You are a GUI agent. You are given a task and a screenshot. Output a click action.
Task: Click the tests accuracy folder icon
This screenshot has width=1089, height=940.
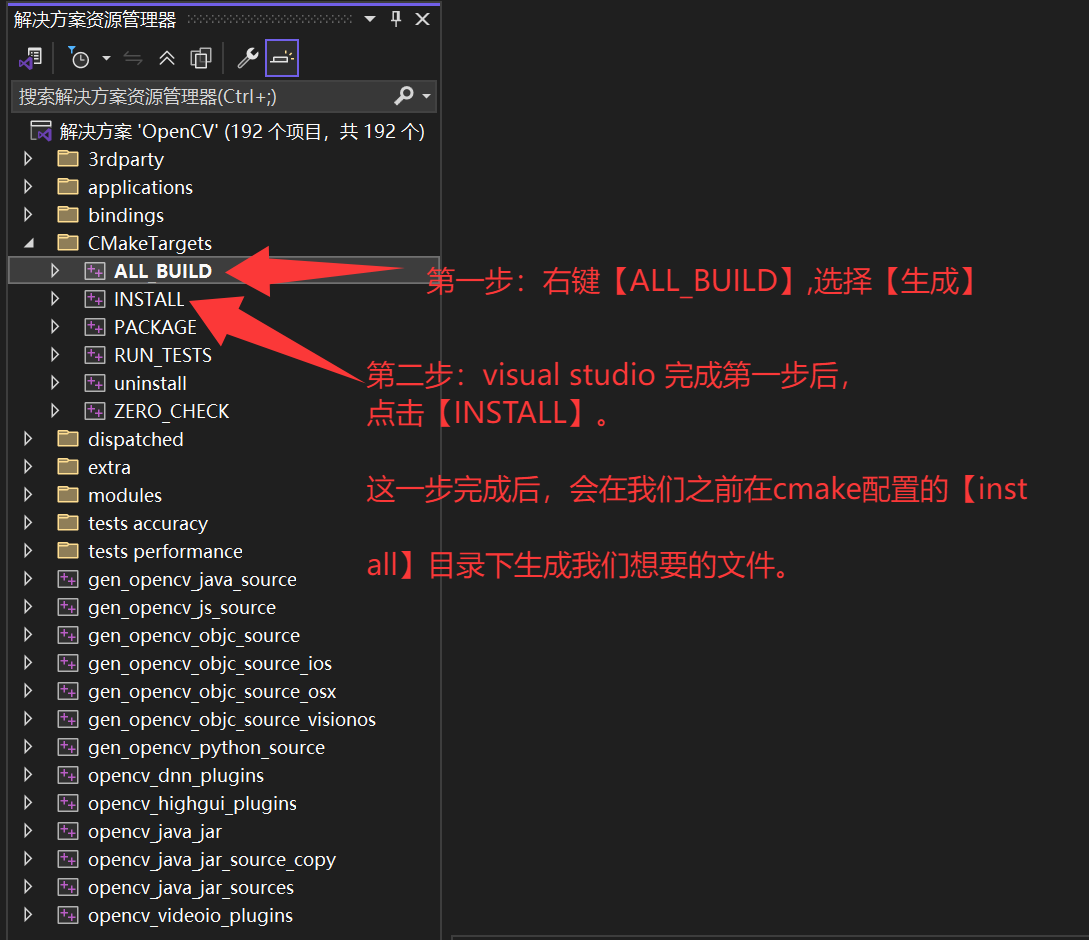pos(68,522)
